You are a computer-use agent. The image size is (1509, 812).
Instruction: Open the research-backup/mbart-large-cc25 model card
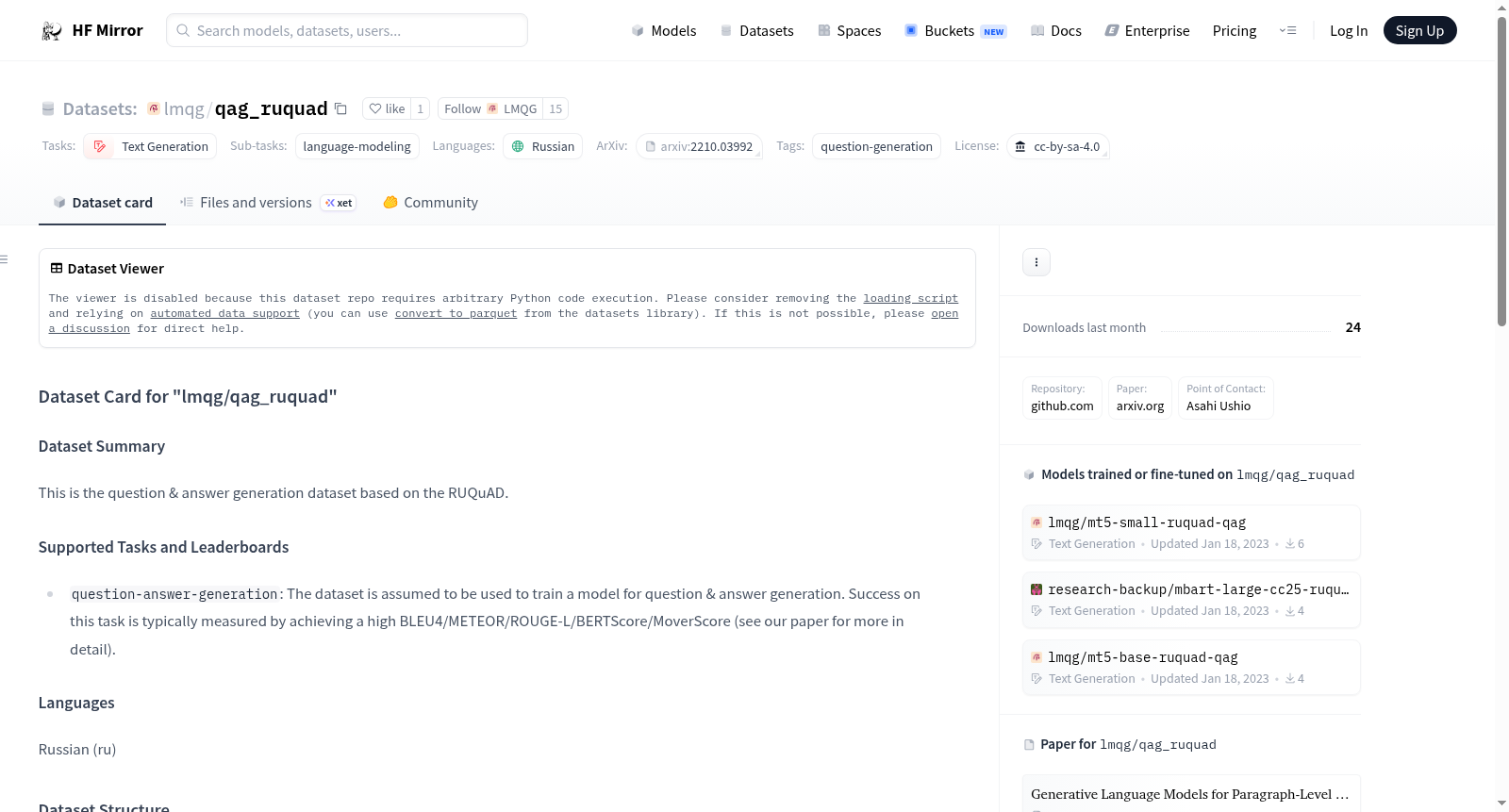pos(1191,600)
